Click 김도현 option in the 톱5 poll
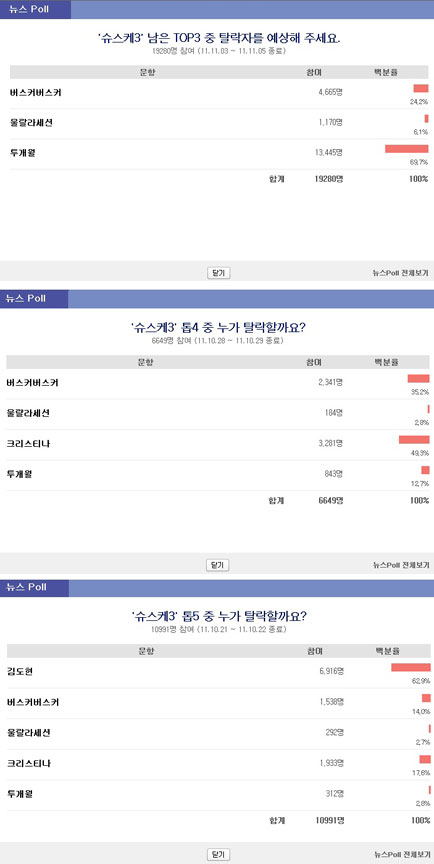Image resolution: width=434 pixels, height=864 pixels. click(20, 672)
